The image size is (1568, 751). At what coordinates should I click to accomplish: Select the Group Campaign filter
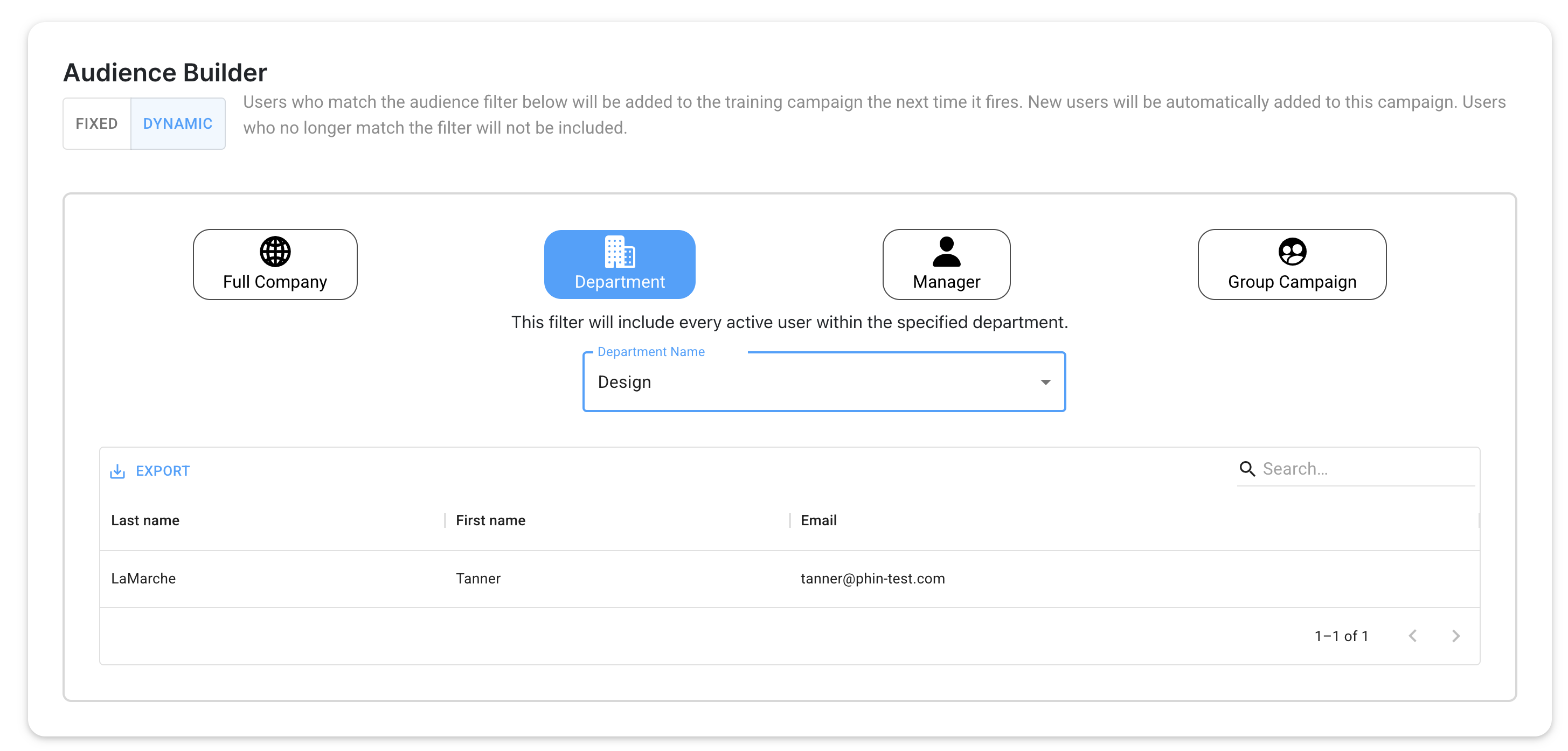1292,264
